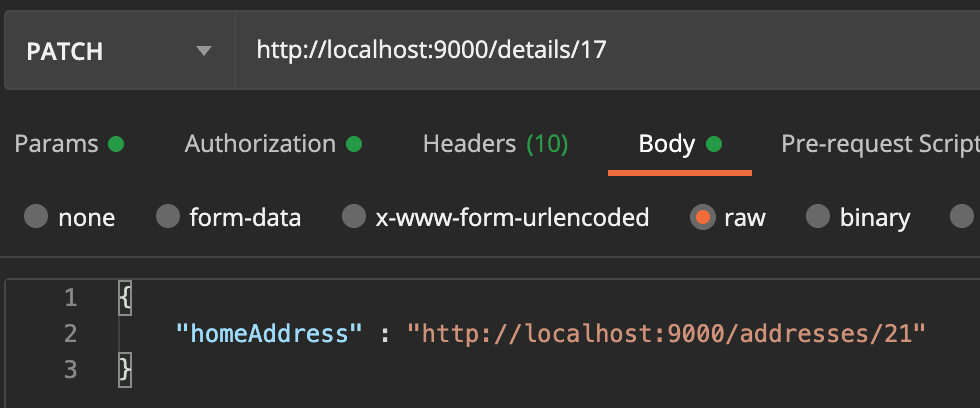Place the cursor at the closing brace
Image resolution: width=980 pixels, height=408 pixels.
[125, 371]
